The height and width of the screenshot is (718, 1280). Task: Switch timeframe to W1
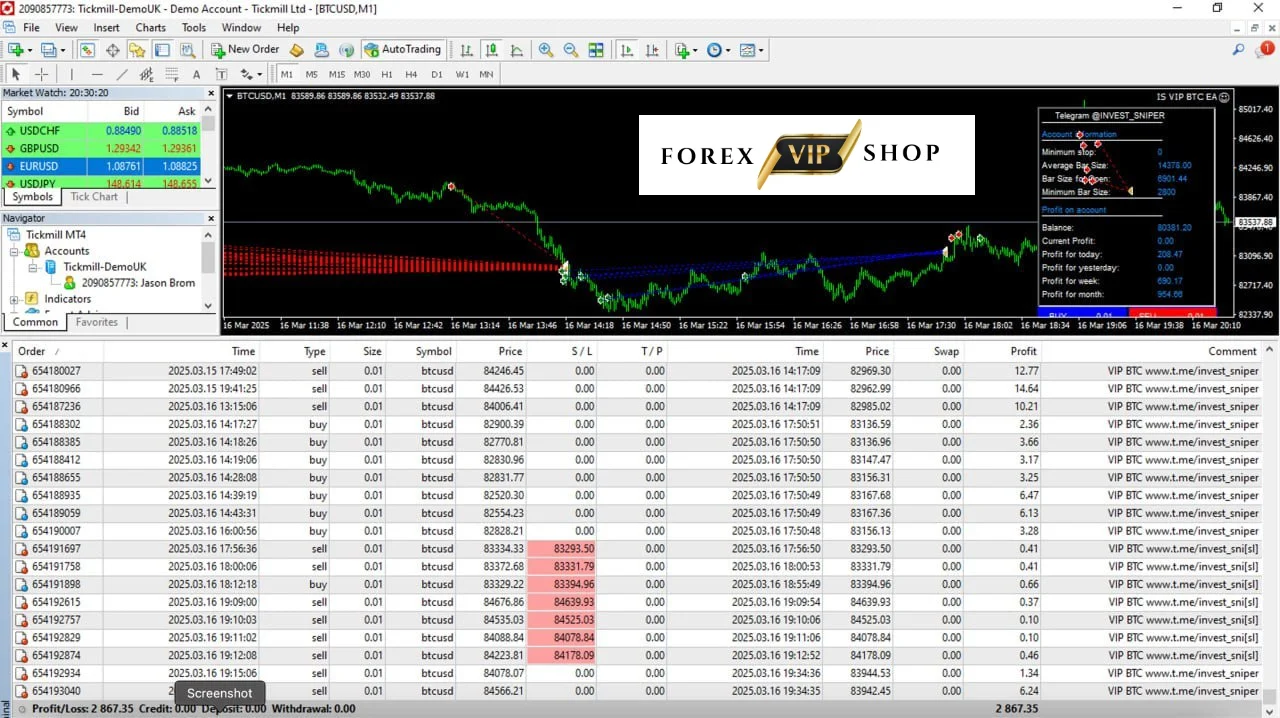(x=462, y=74)
